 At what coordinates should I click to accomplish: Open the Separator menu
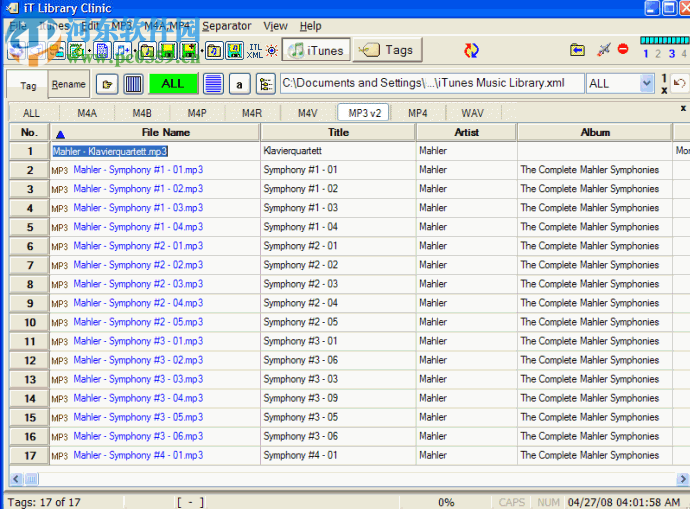227,26
